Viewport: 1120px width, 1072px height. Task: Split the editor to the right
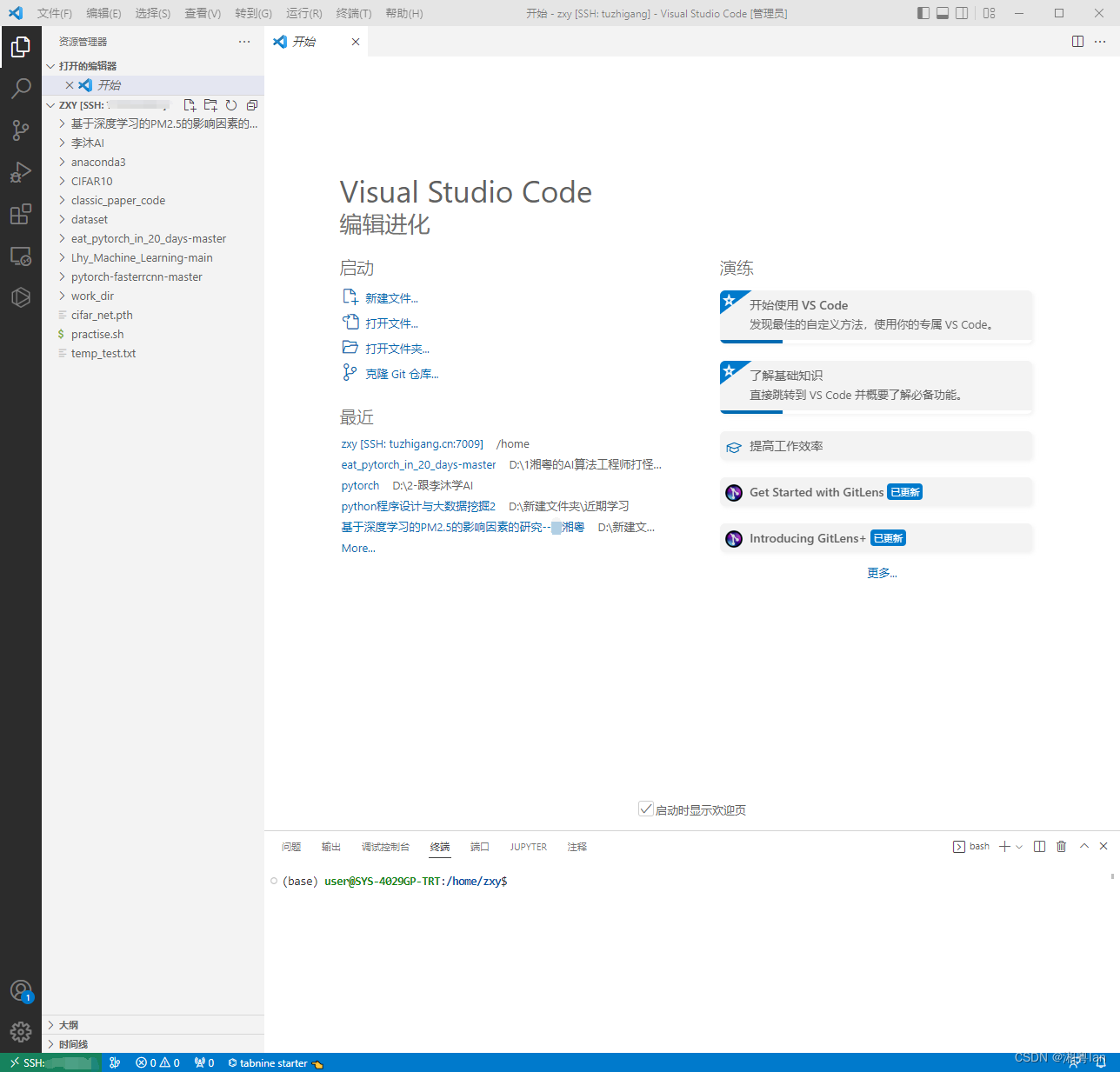click(1077, 42)
